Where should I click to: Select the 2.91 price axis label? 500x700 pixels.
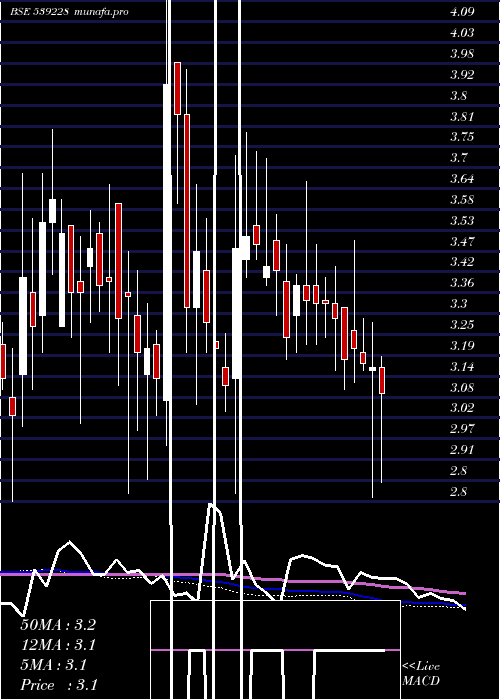coord(462,450)
